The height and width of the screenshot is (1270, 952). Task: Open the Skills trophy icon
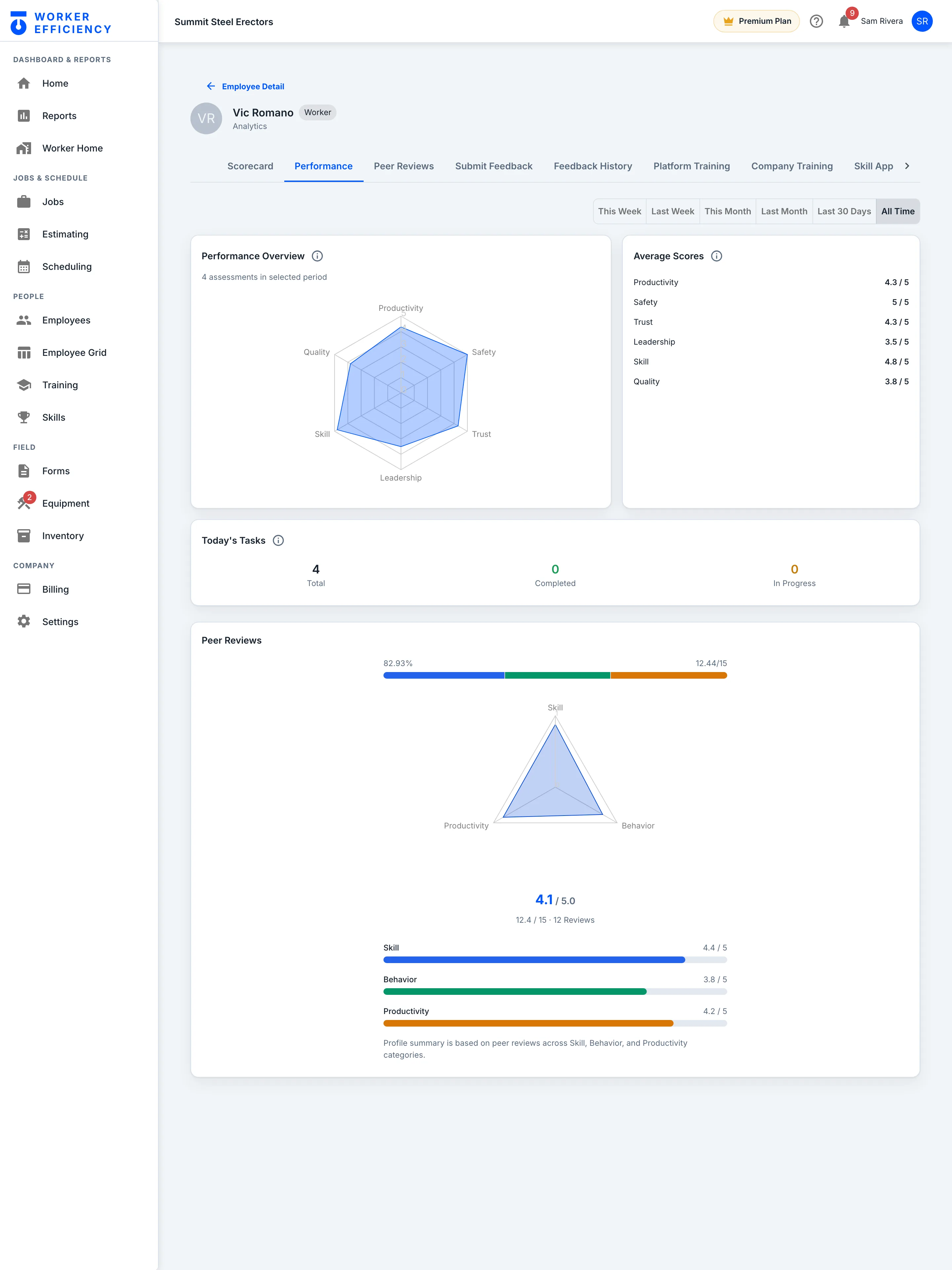[23, 417]
